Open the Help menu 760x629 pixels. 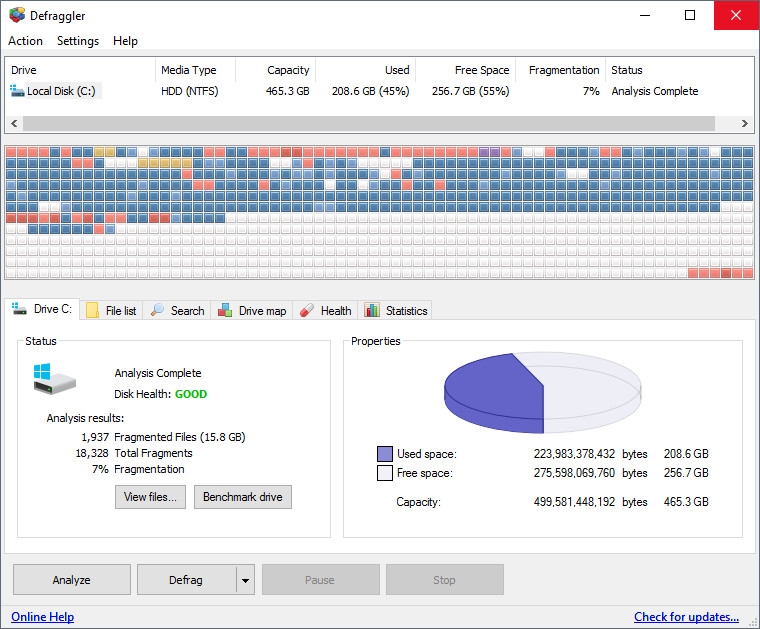pos(125,41)
